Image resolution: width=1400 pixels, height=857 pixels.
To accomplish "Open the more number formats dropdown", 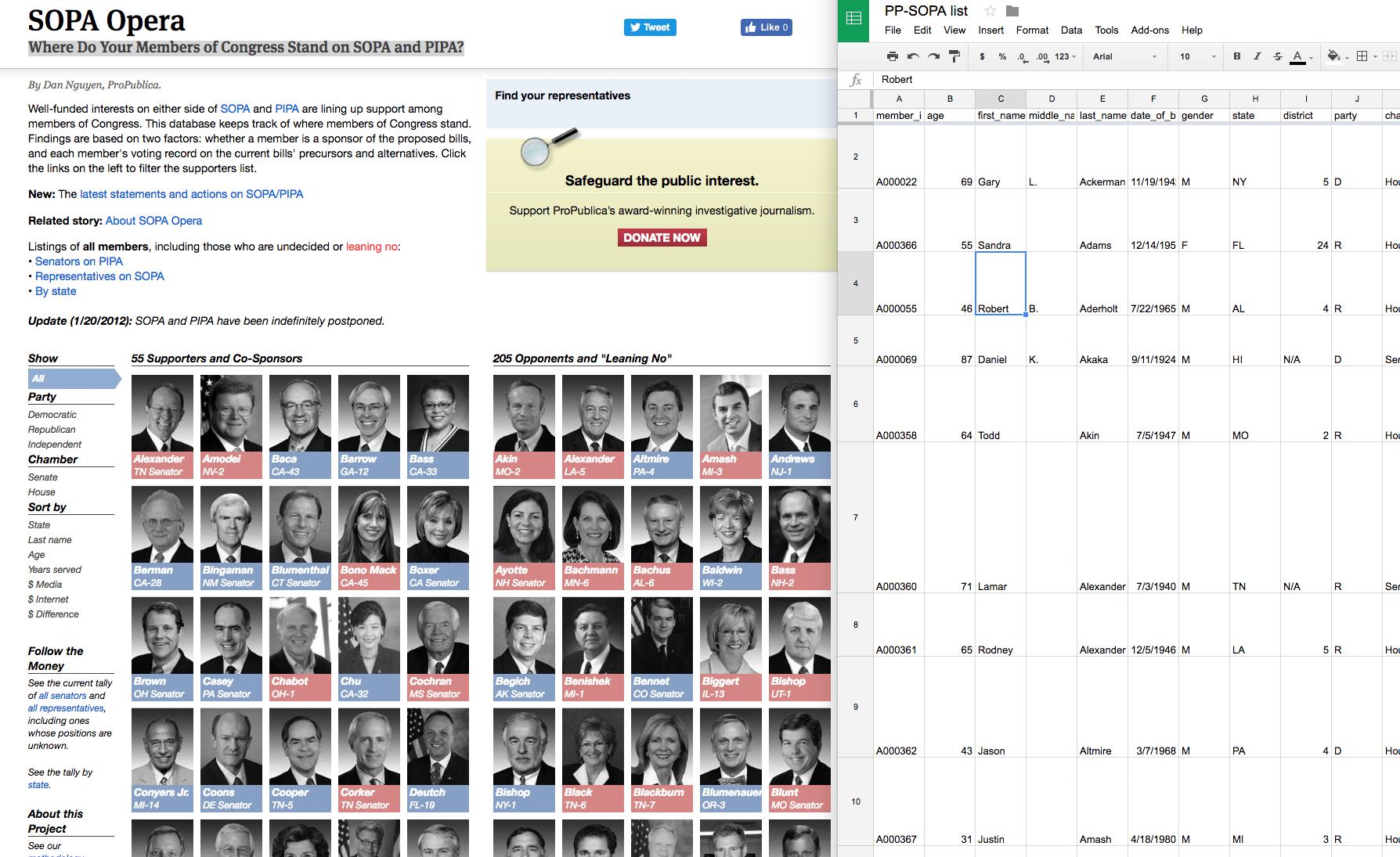I will pyautogui.click(x=1065, y=56).
